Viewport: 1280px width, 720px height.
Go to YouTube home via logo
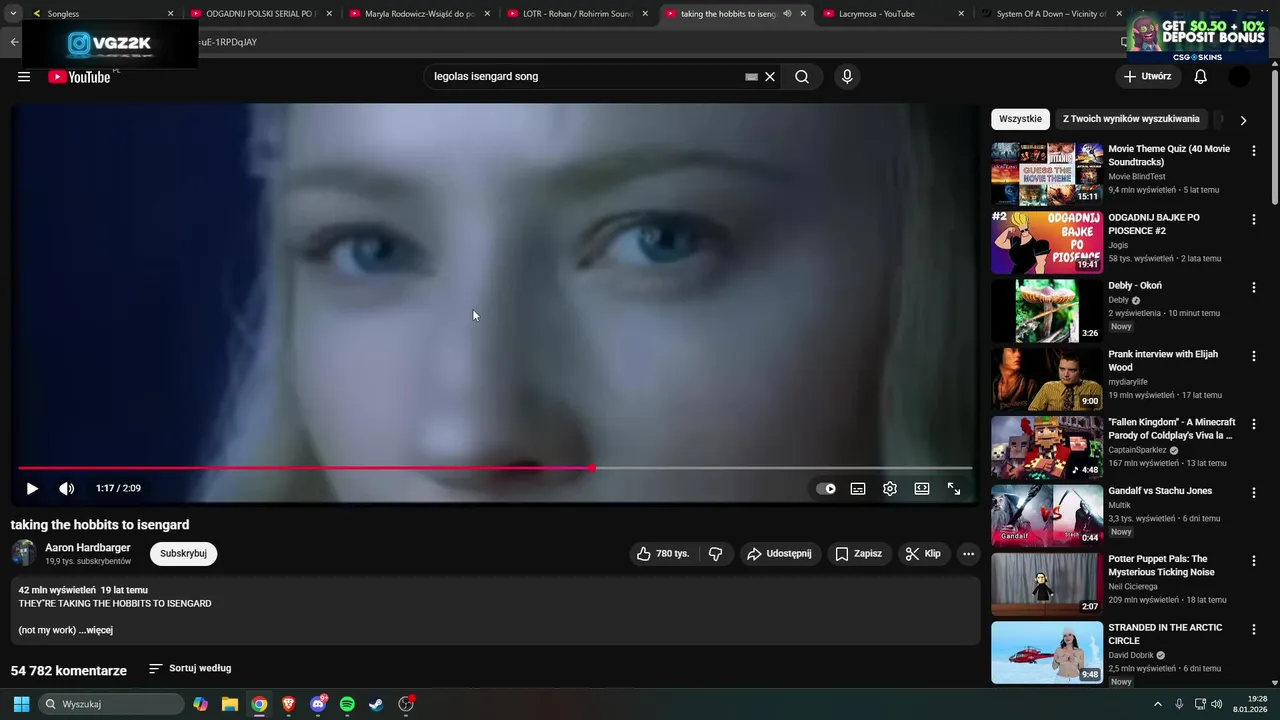(79, 77)
